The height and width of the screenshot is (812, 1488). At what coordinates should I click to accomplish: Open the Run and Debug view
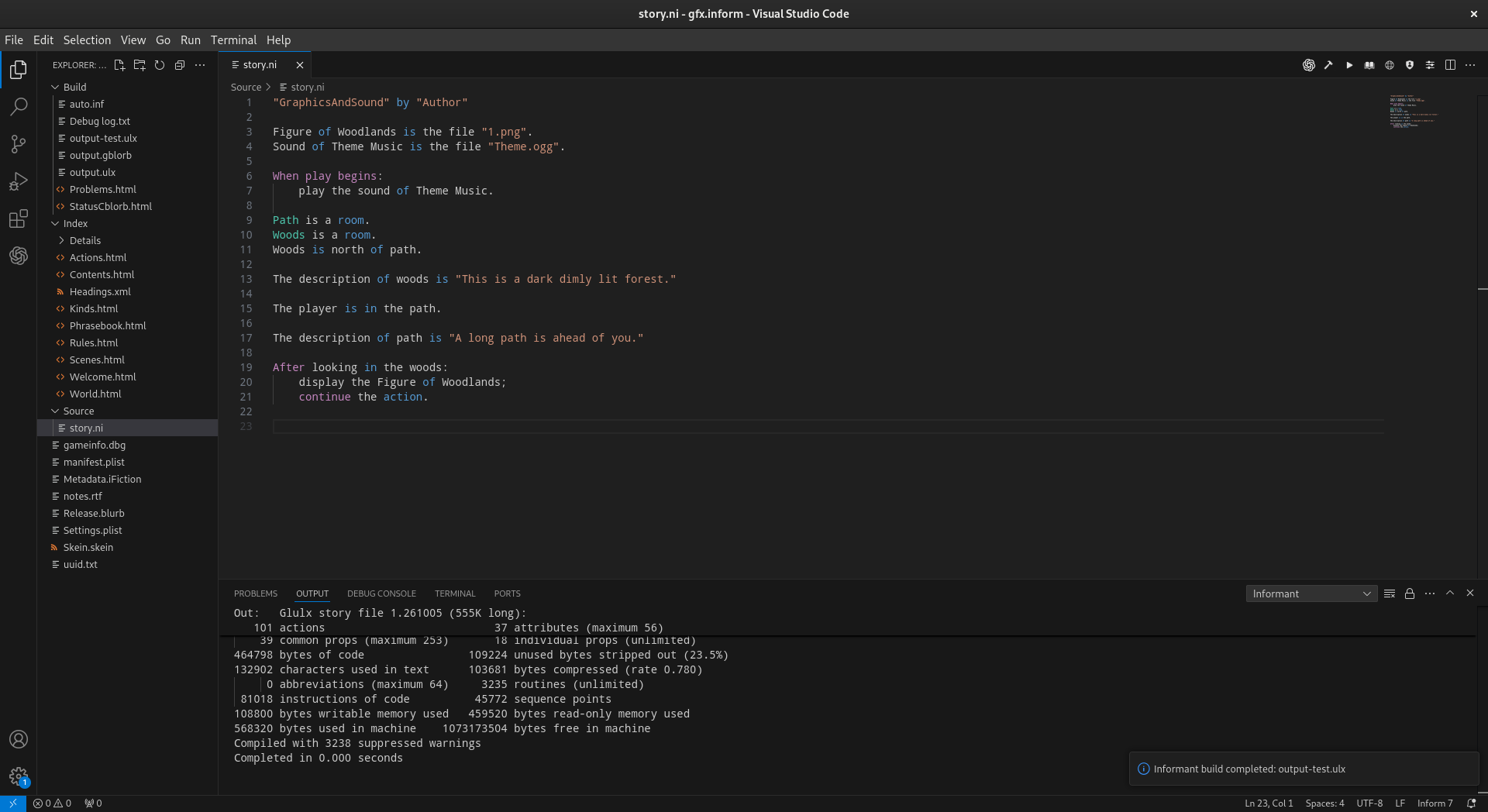19,181
